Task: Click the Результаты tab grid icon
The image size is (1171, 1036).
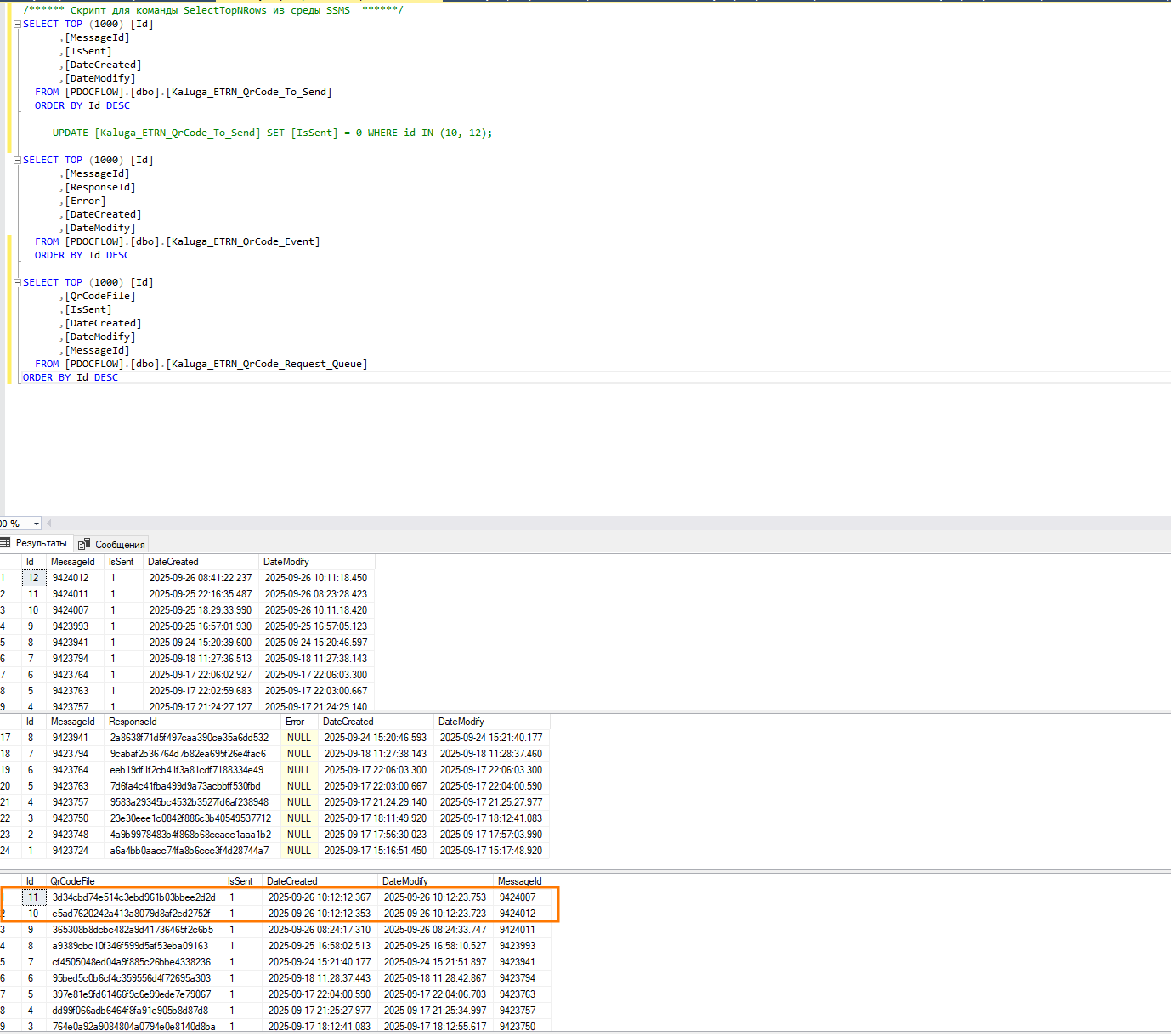Action: click(5, 543)
